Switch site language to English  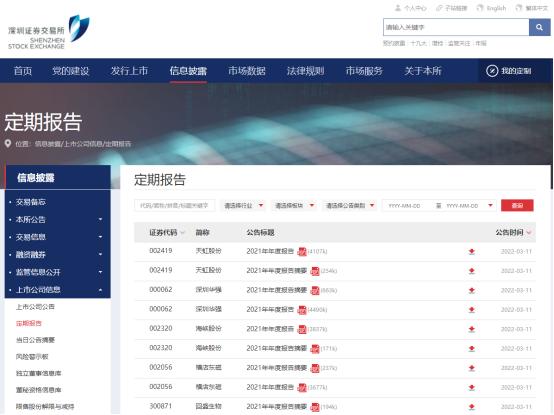(491, 8)
